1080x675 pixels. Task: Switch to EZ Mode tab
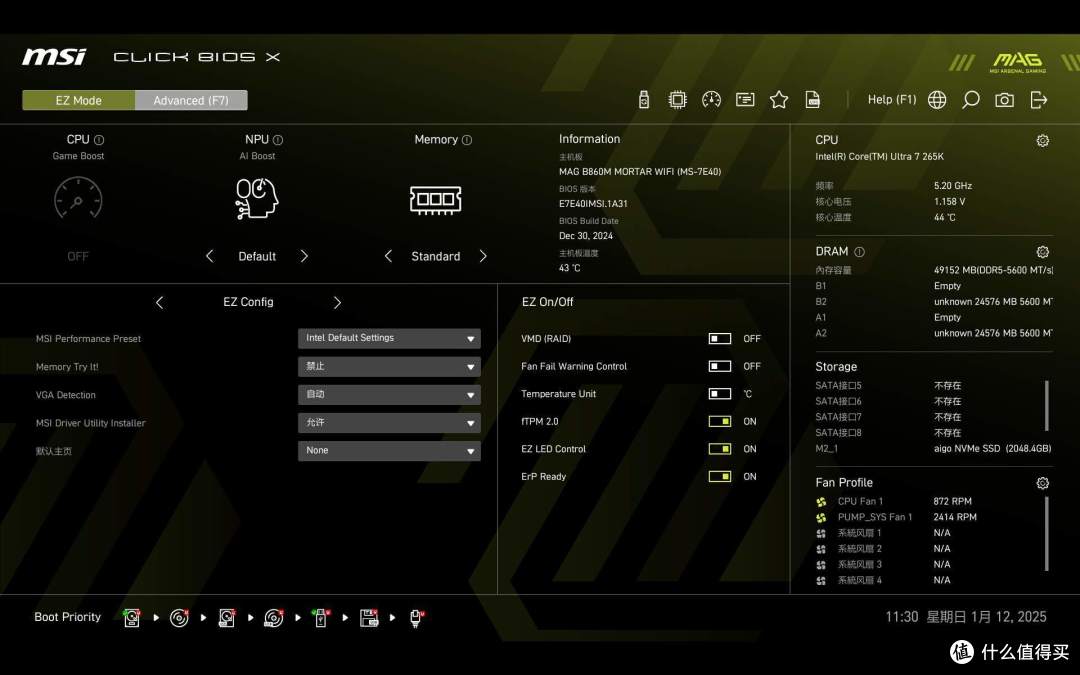[x=79, y=101]
